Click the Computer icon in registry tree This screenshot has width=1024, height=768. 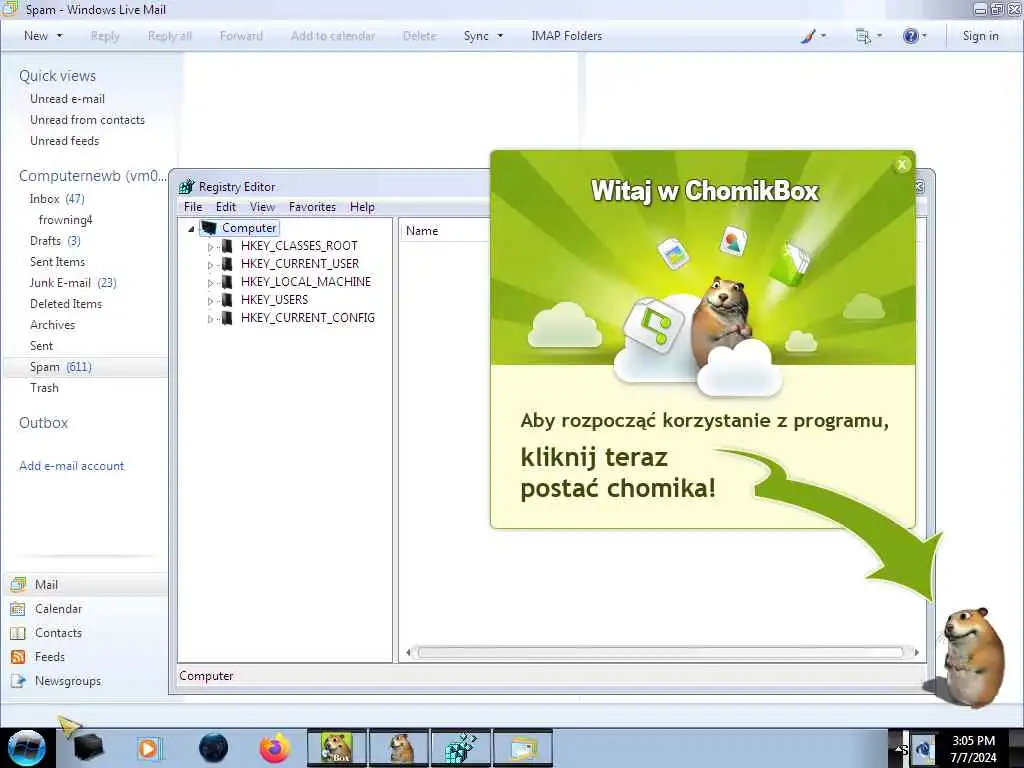point(208,228)
